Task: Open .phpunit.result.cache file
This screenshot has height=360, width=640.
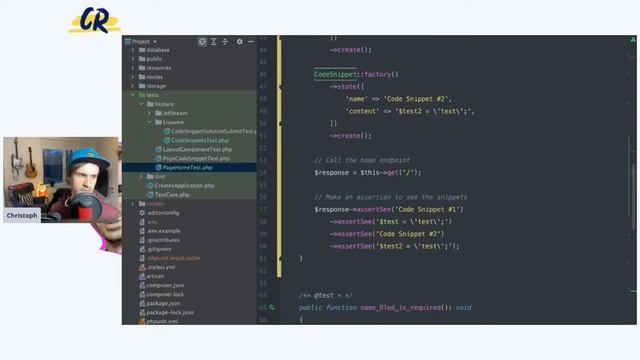Action: tap(169, 258)
